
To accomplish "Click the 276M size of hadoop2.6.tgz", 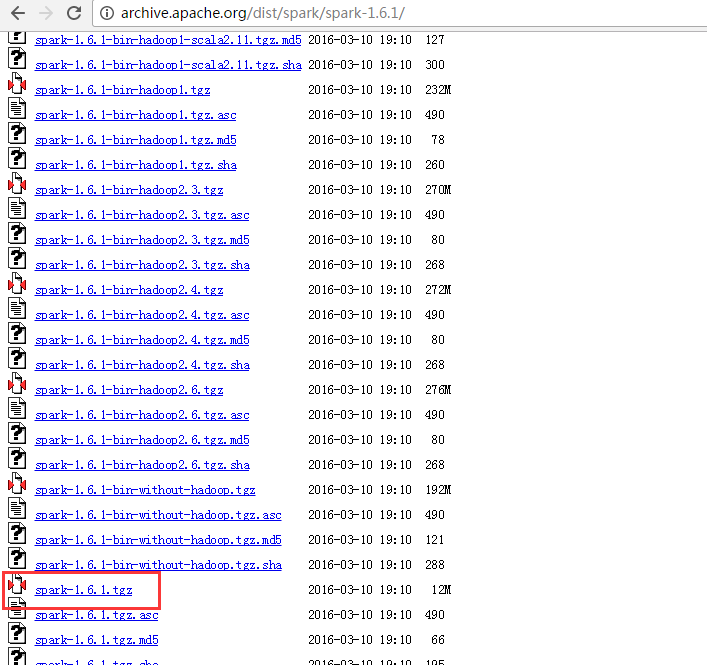I will click(438, 390).
